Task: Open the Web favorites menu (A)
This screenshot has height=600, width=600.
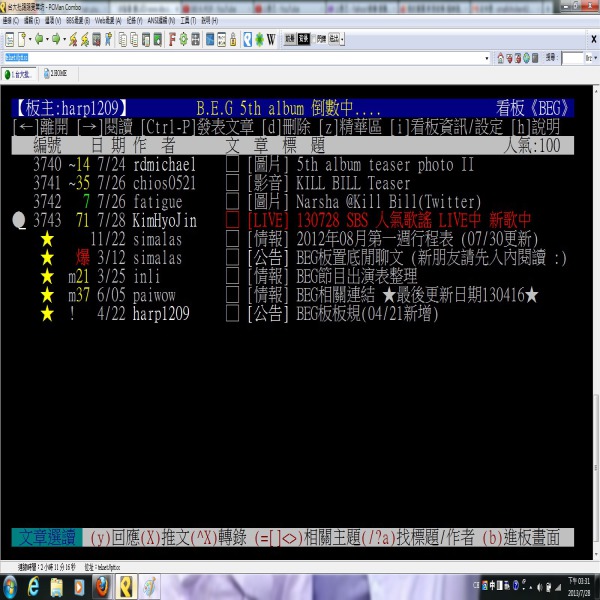Action: pos(108,21)
